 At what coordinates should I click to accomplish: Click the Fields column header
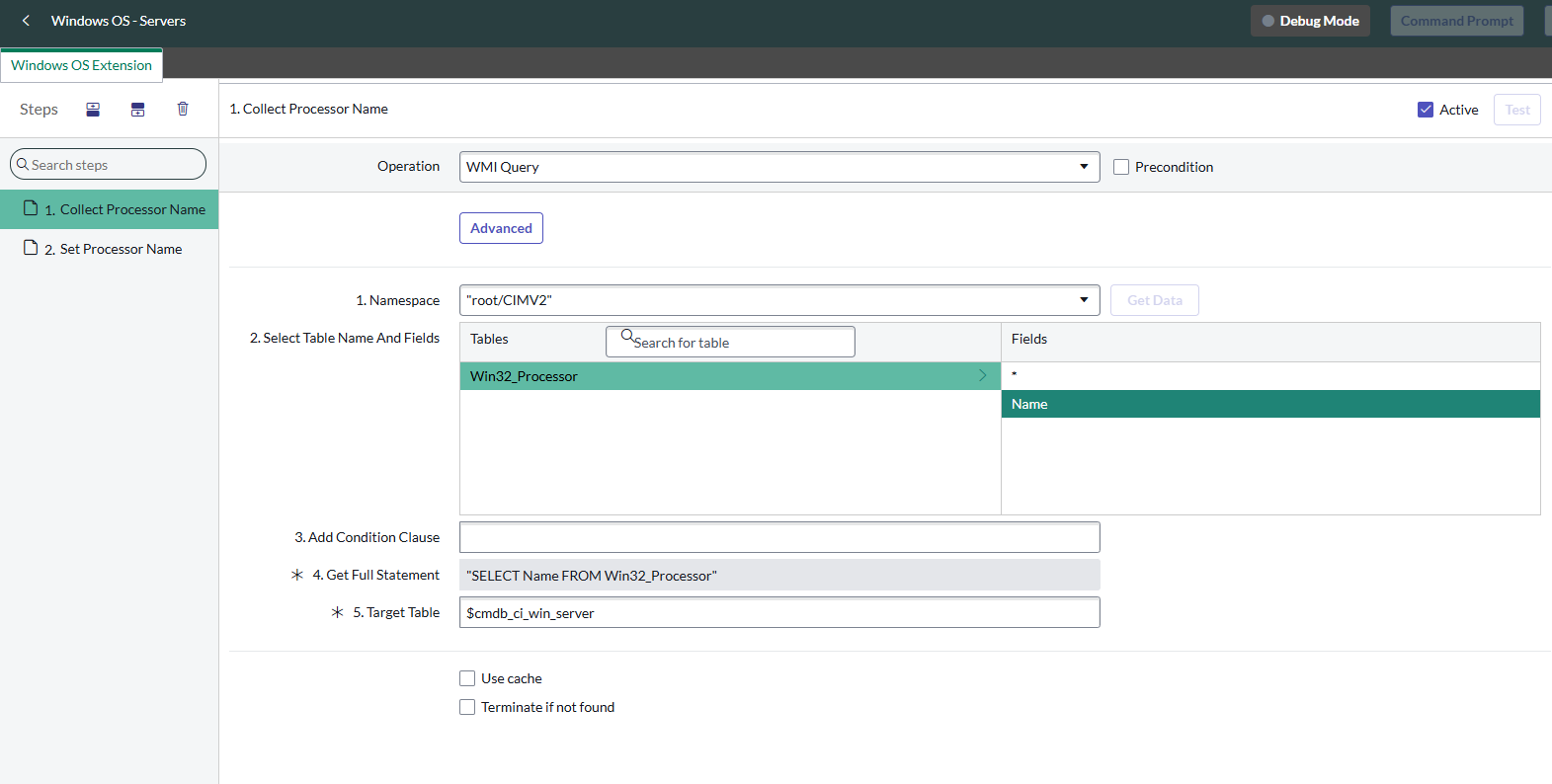point(1029,339)
